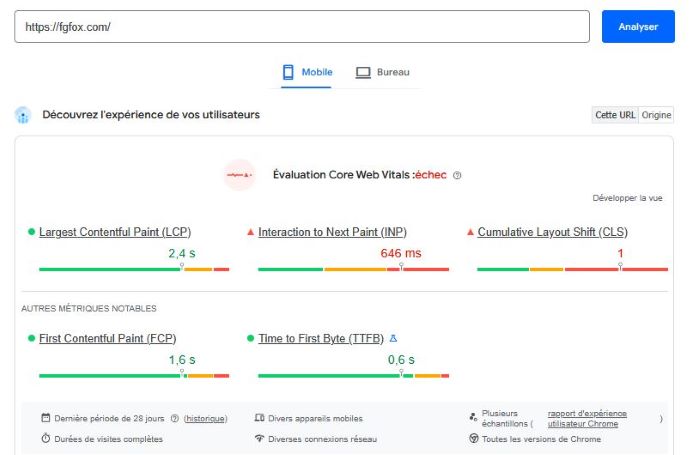Click the TTFB distribution bar
700x455 pixels.
coord(353,376)
